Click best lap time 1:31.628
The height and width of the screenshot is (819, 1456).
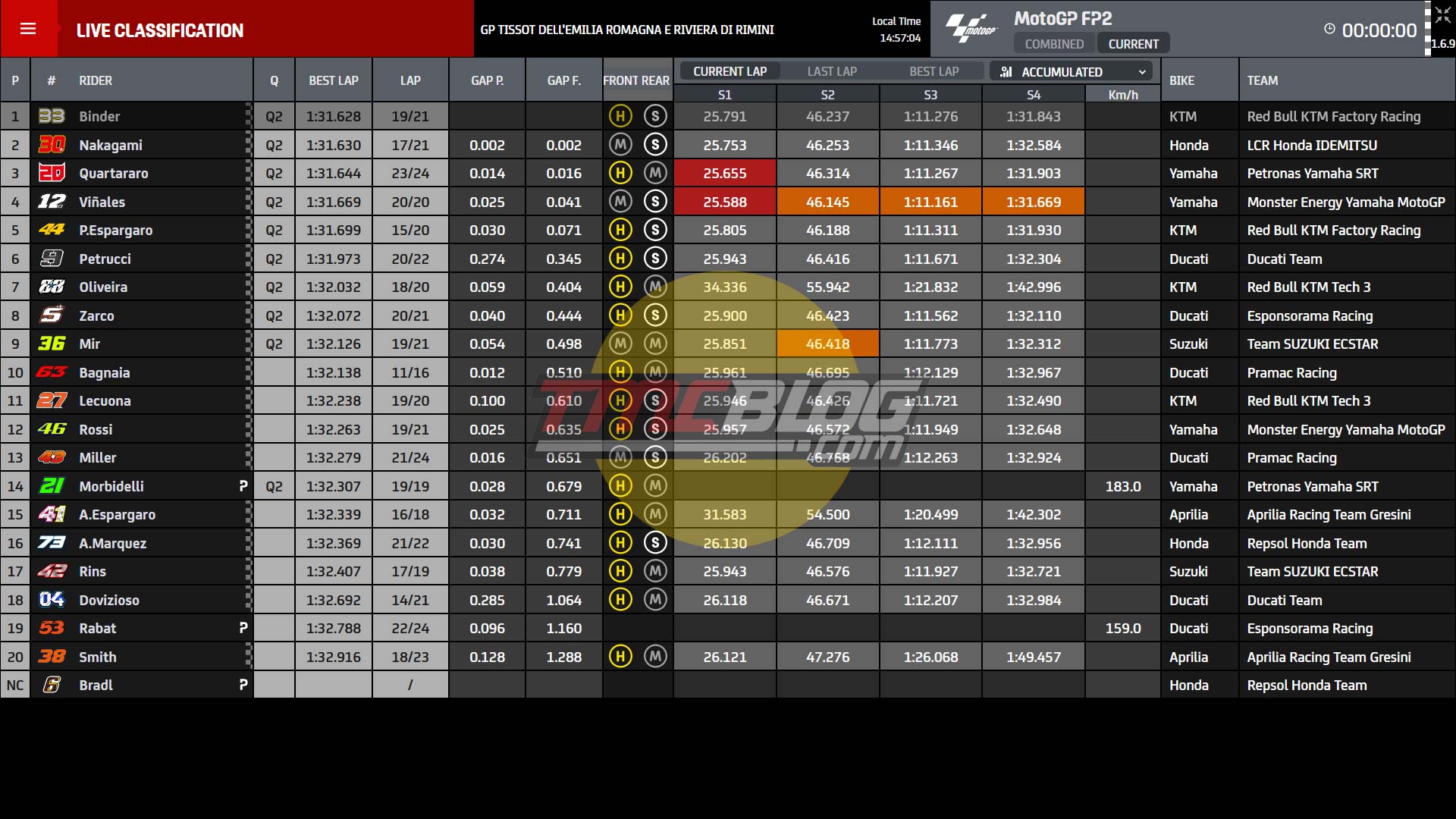tap(334, 116)
